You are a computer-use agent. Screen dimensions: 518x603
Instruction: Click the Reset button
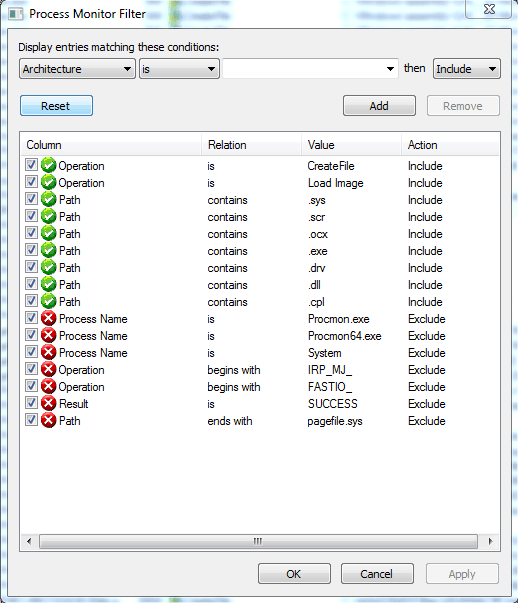click(56, 106)
